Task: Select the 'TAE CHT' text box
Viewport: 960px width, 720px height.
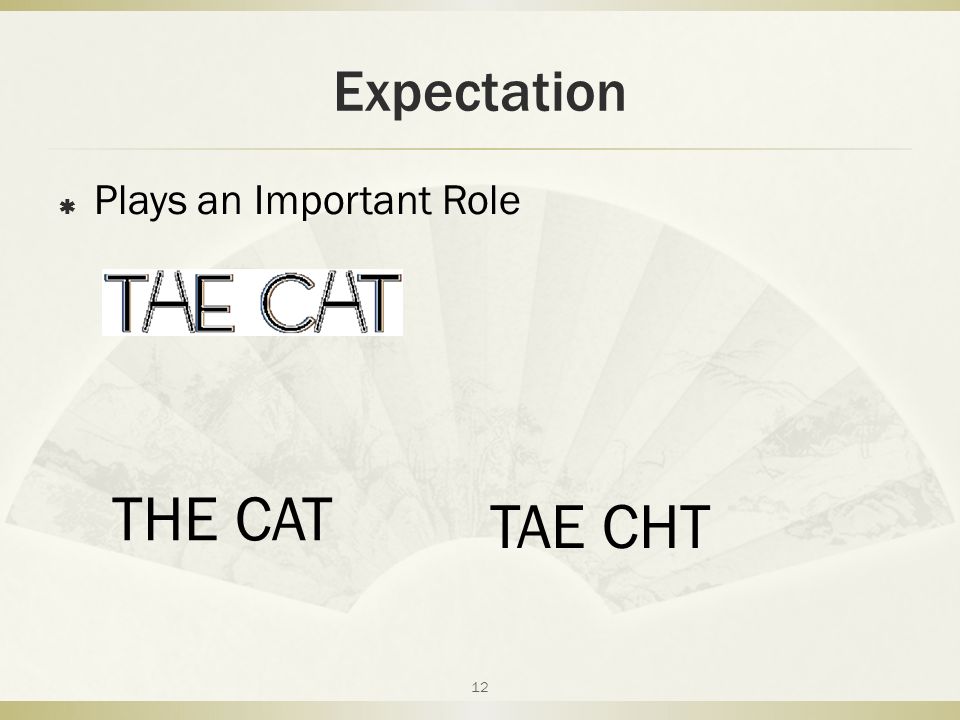Action: [600, 527]
